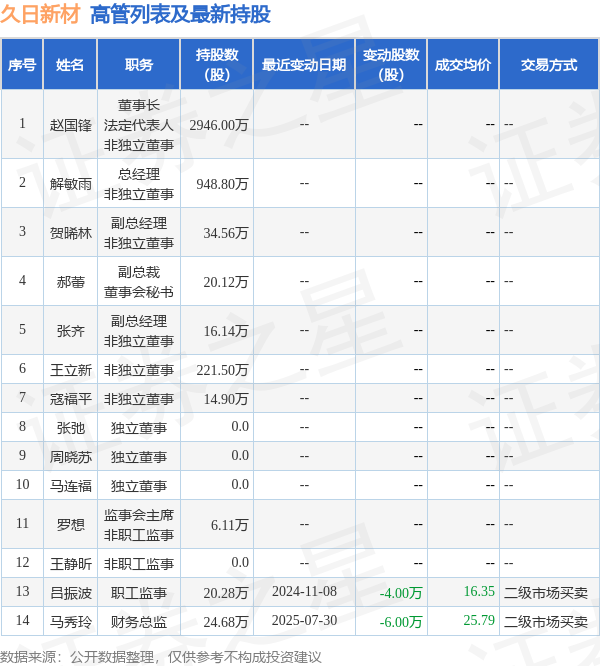Screen dimensions: 600x666
Task: Click the 高管列表及最新持股 heading
Action: tap(180, 14)
